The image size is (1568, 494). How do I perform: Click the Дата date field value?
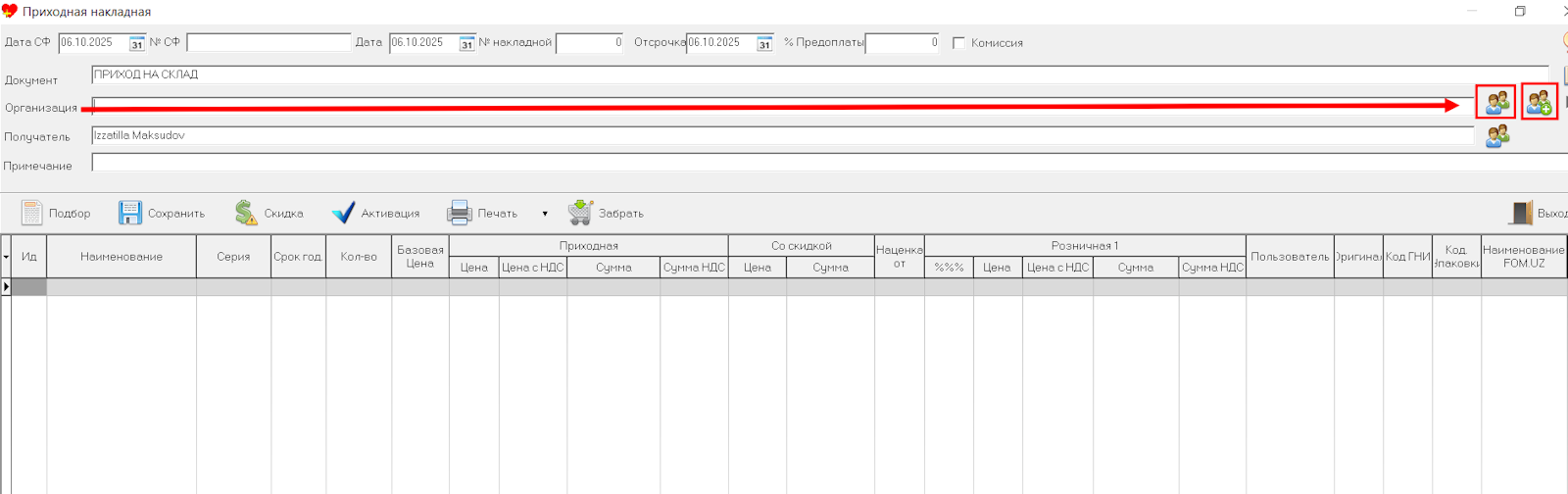point(423,43)
